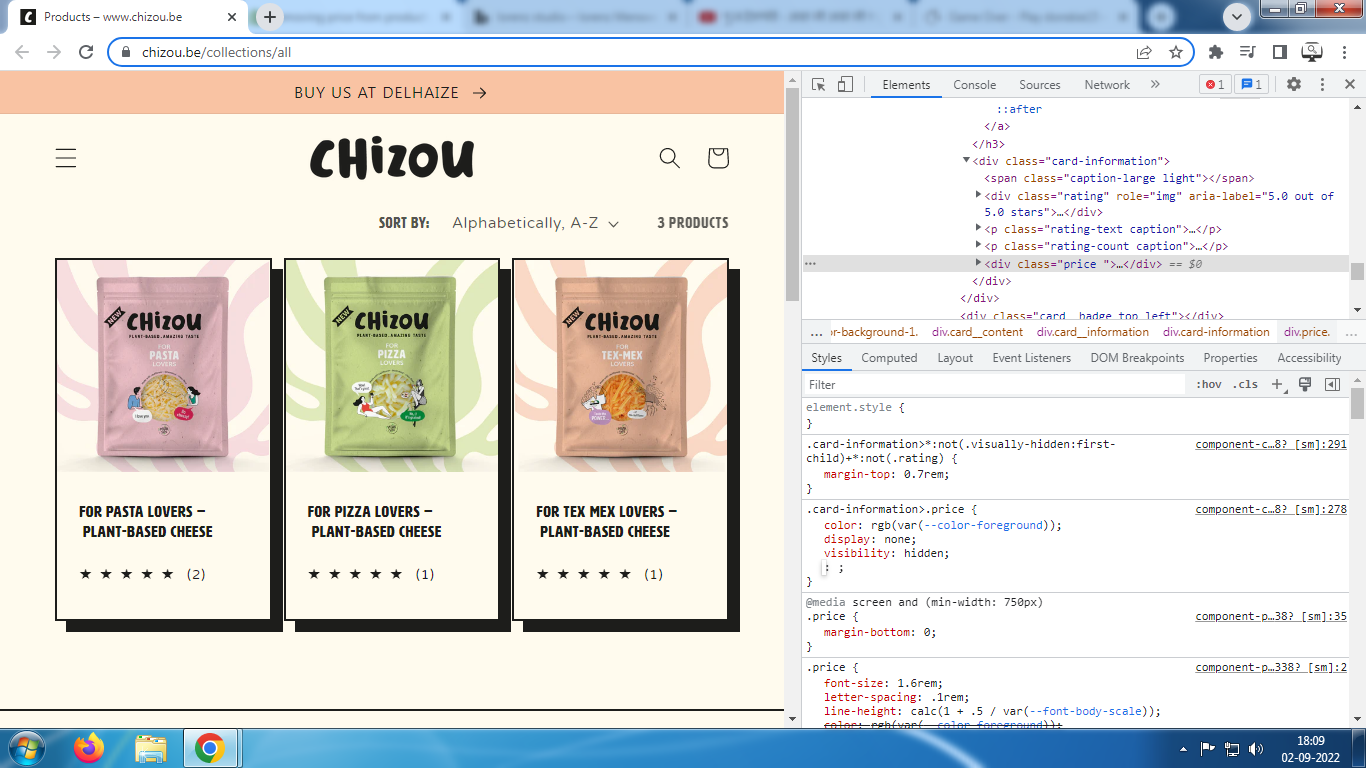Open the Computed styles tab

tap(889, 358)
